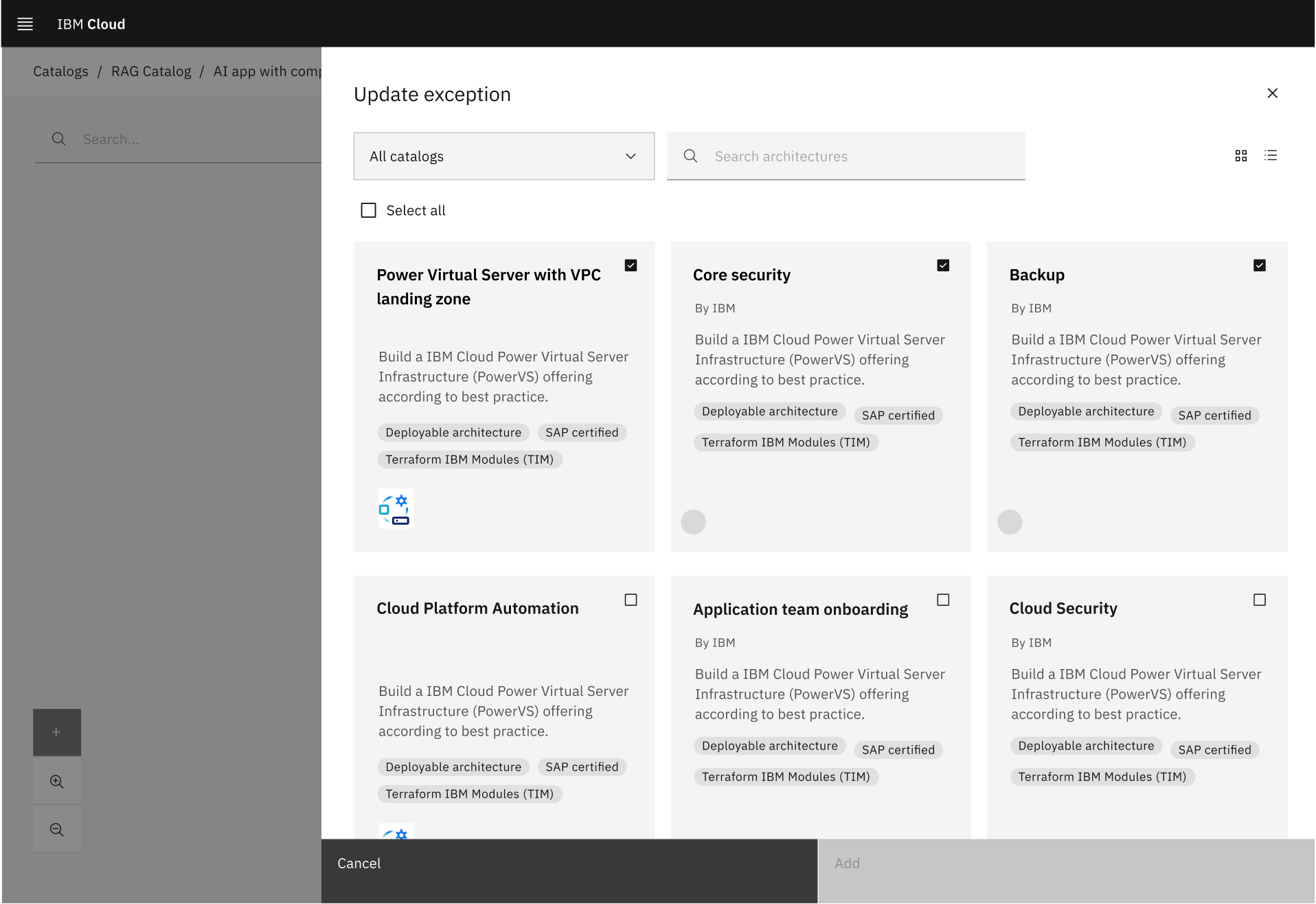Click the zoom out magnifier icon
This screenshot has width=1316, height=904.
pos(57,830)
